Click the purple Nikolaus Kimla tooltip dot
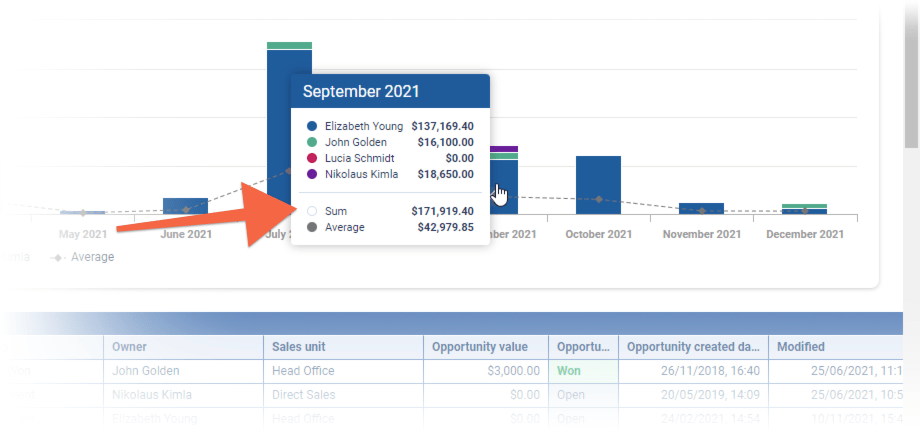920x432 pixels. click(x=312, y=174)
